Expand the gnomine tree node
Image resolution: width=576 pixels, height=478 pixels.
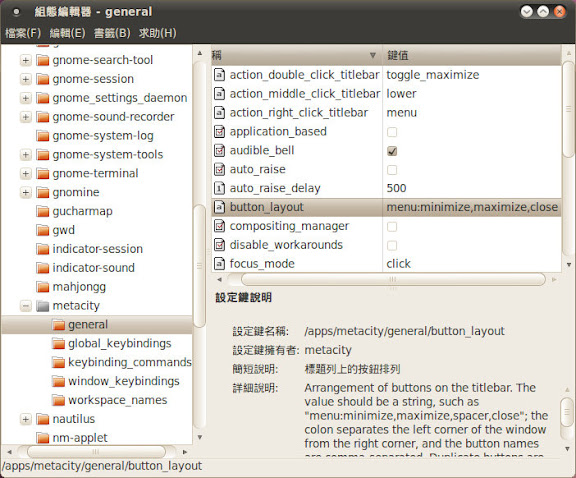(25, 193)
